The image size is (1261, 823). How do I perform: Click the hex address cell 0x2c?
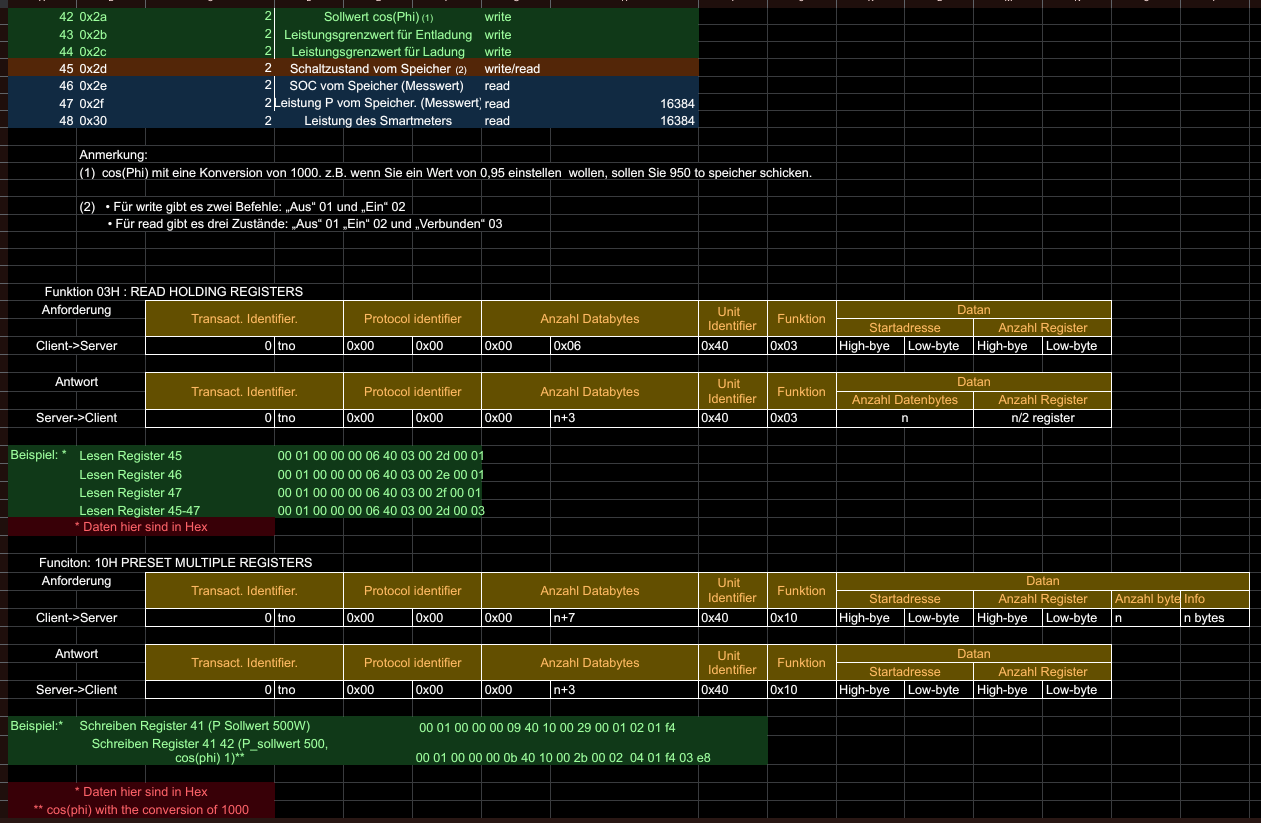tap(93, 51)
